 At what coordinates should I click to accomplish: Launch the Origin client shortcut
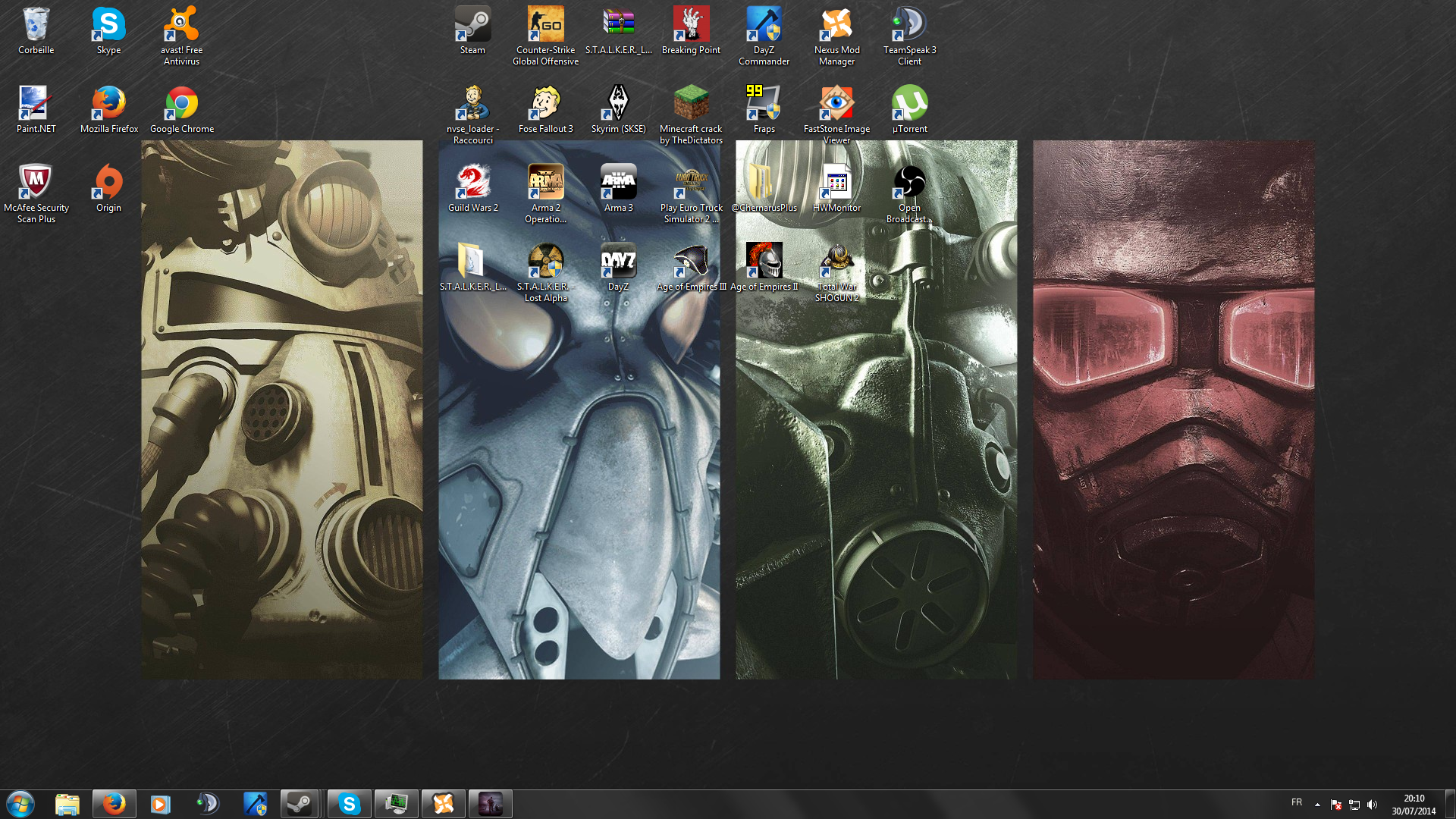click(108, 189)
